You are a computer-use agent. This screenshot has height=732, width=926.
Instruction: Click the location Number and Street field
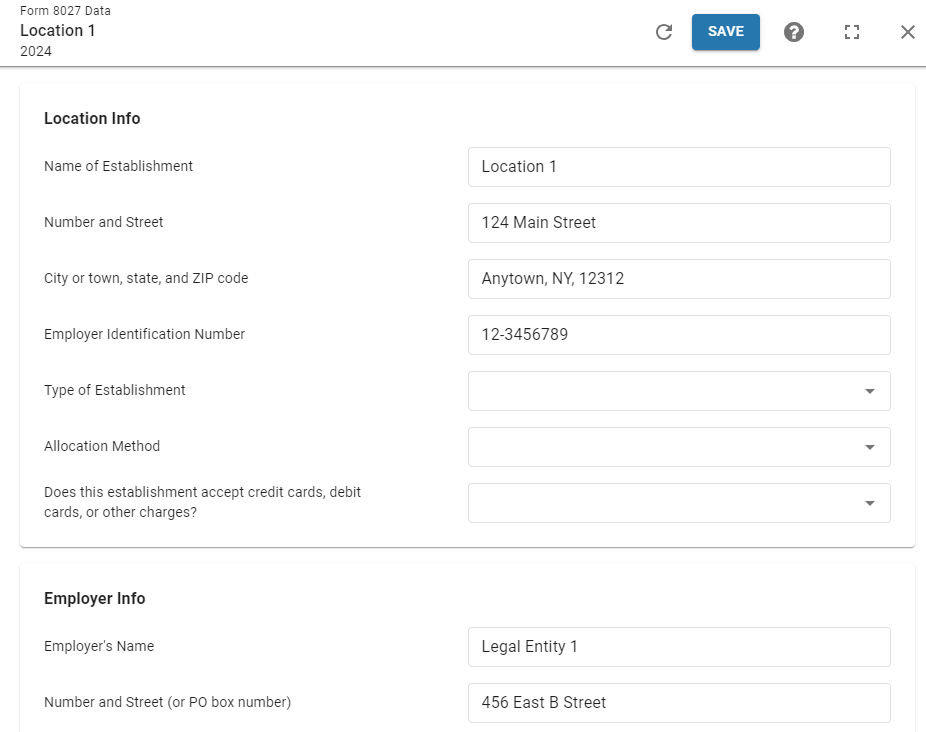[x=679, y=223]
